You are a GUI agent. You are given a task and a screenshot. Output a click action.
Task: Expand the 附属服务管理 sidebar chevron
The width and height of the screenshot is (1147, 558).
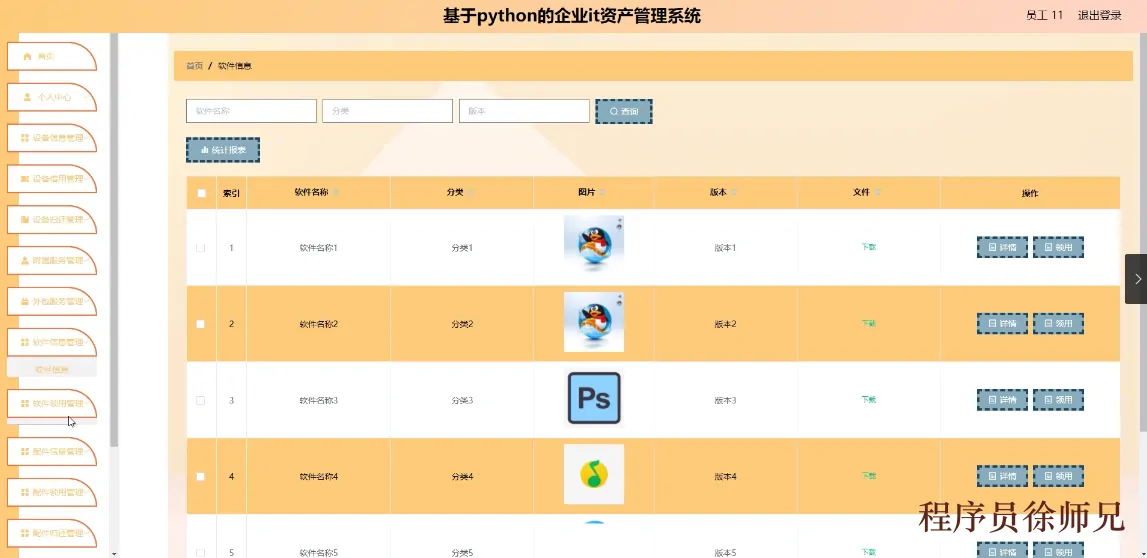point(87,260)
